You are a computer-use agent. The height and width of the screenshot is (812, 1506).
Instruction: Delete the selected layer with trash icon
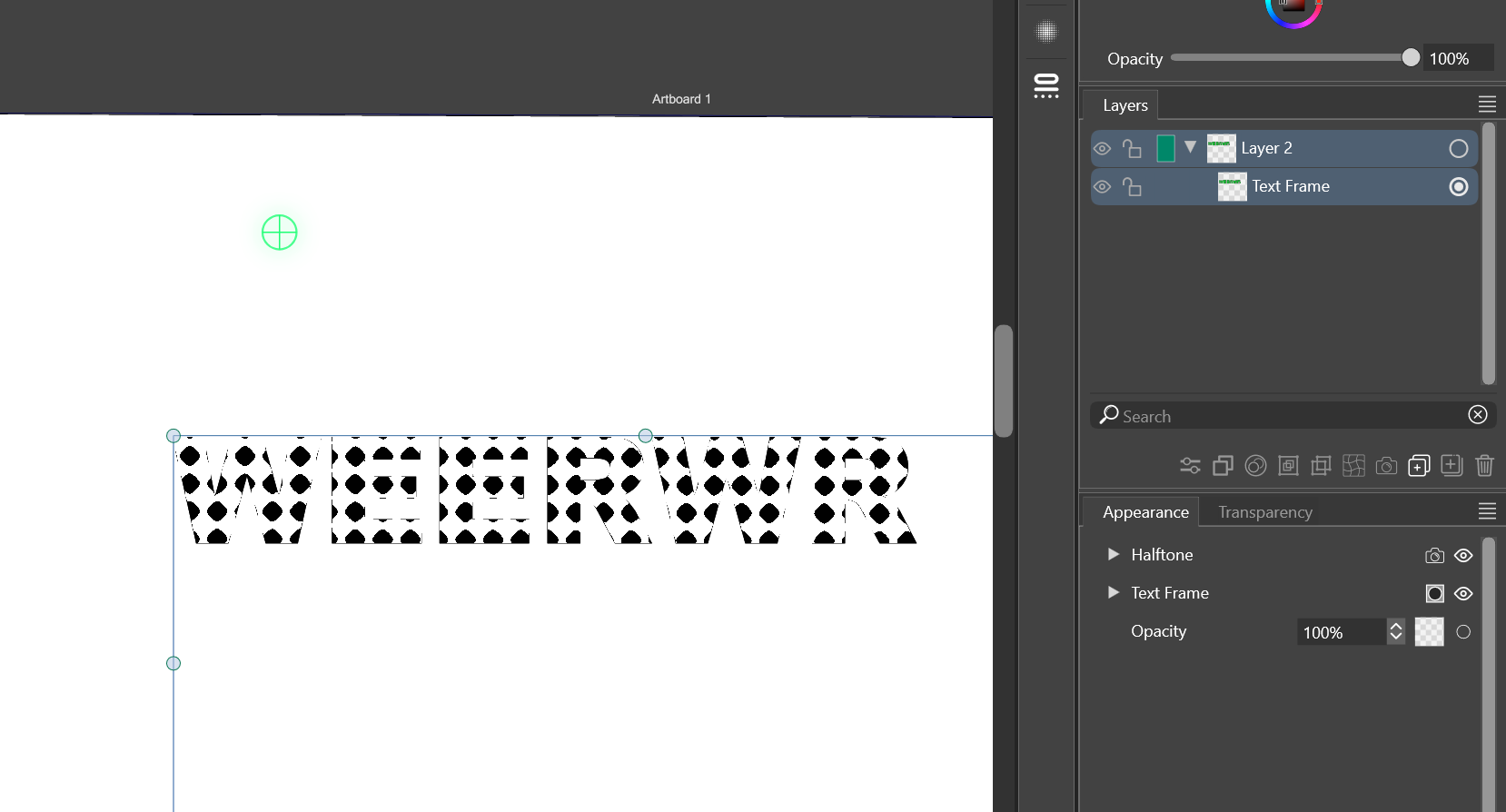coord(1484,466)
